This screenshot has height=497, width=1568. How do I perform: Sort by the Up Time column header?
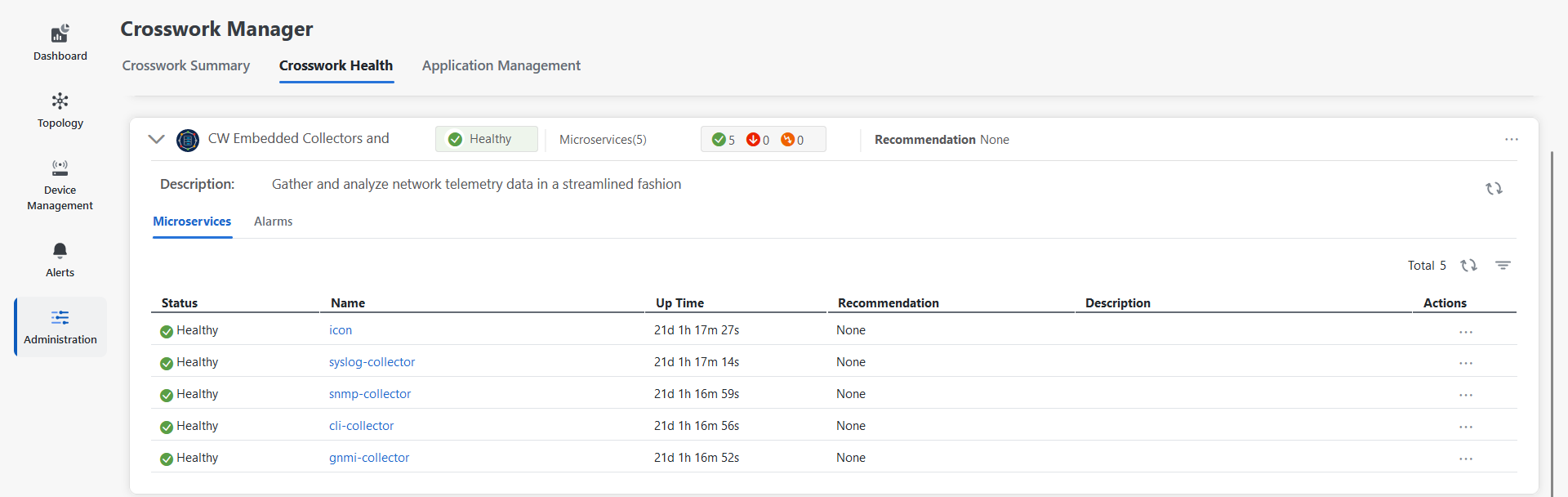point(679,303)
